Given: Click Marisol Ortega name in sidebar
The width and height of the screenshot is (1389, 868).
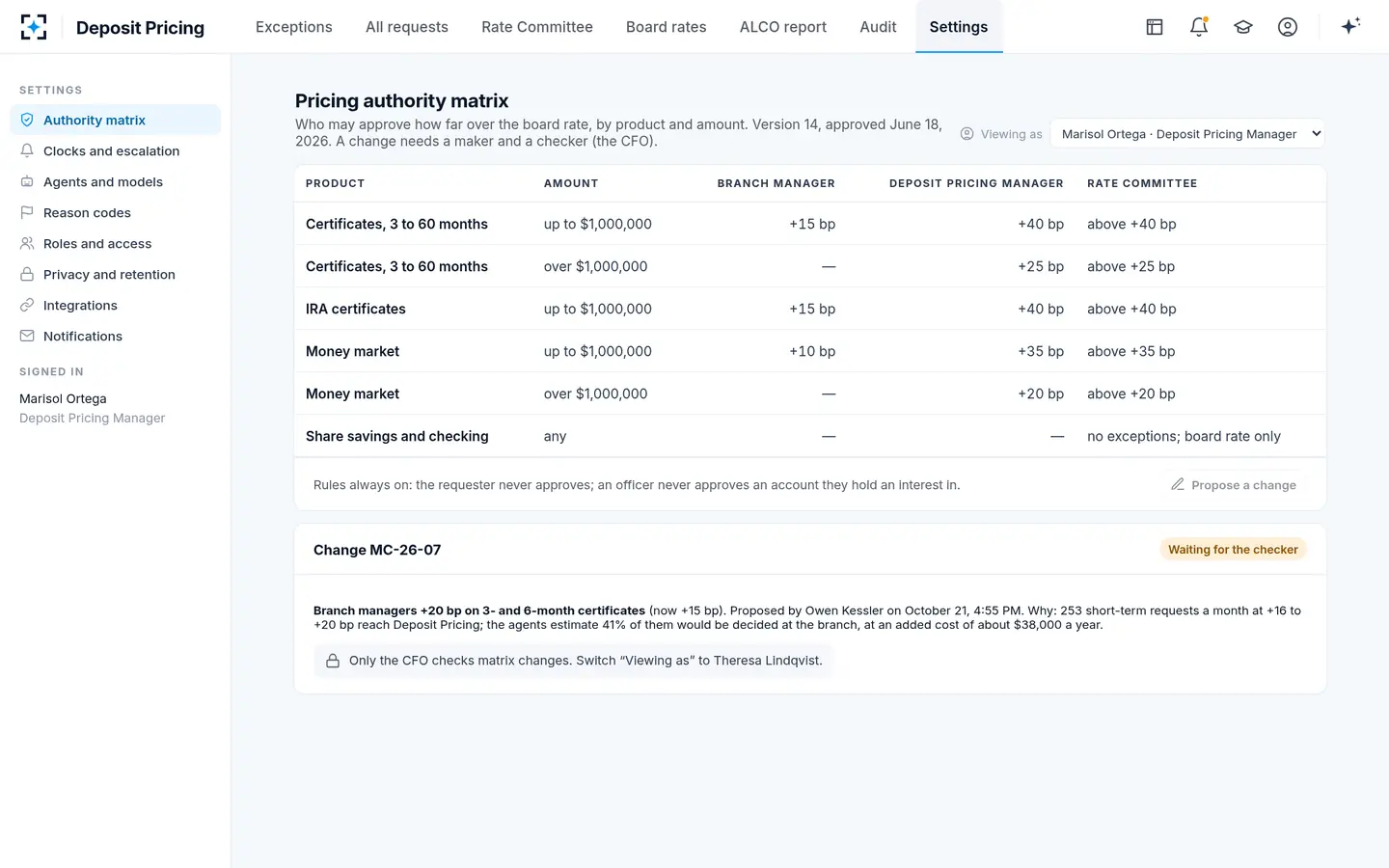Looking at the screenshot, I should pos(63,398).
